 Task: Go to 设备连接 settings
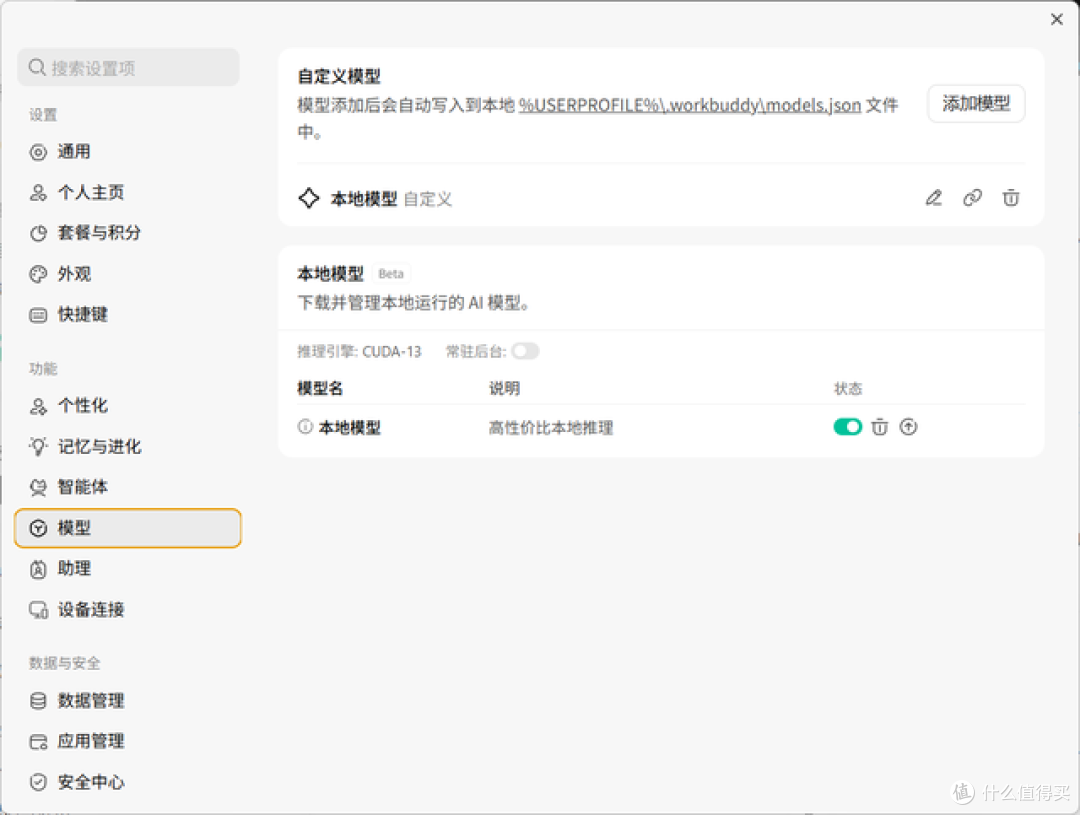pyautogui.click(x=128, y=609)
